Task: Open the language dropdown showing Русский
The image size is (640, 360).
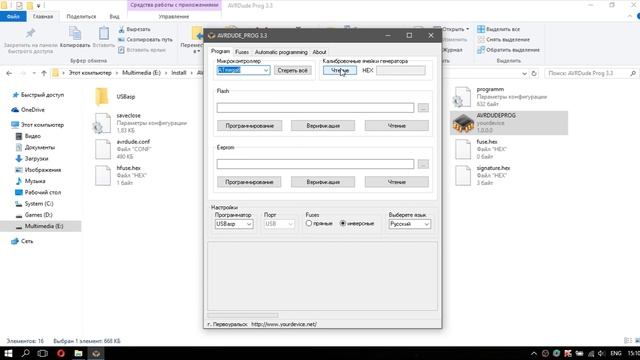Action: [409, 224]
